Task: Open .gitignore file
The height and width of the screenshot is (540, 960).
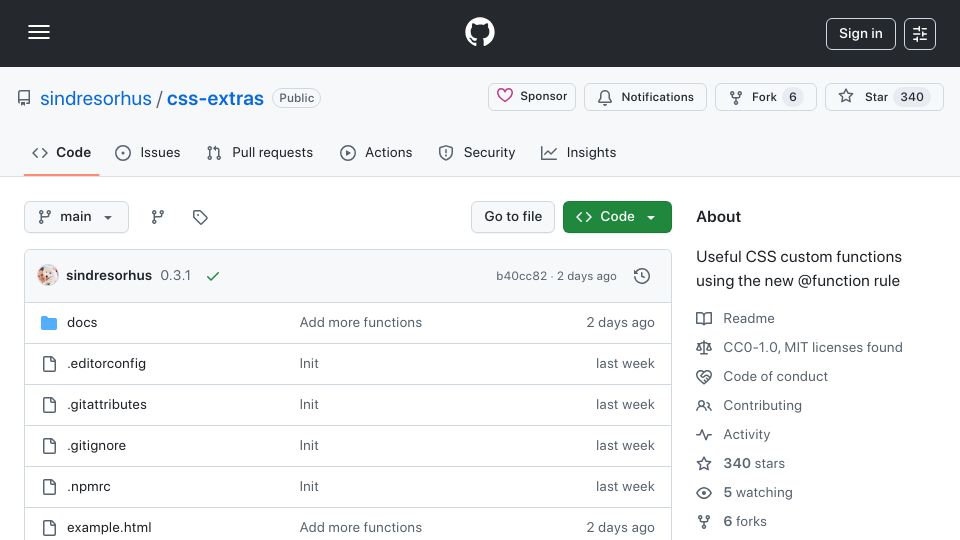Action: [97, 446]
